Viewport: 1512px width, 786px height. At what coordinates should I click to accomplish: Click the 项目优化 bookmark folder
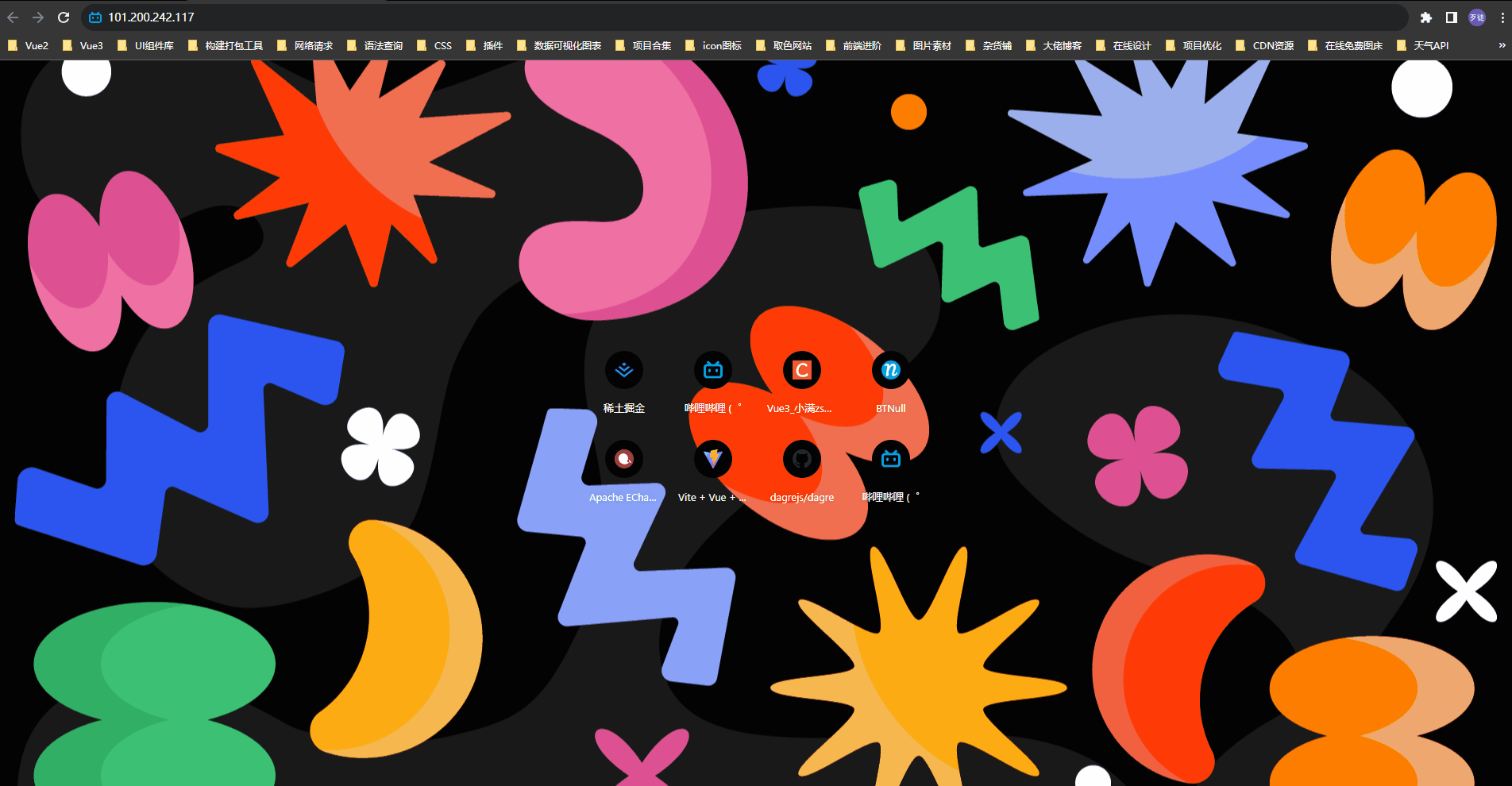click(x=1194, y=45)
